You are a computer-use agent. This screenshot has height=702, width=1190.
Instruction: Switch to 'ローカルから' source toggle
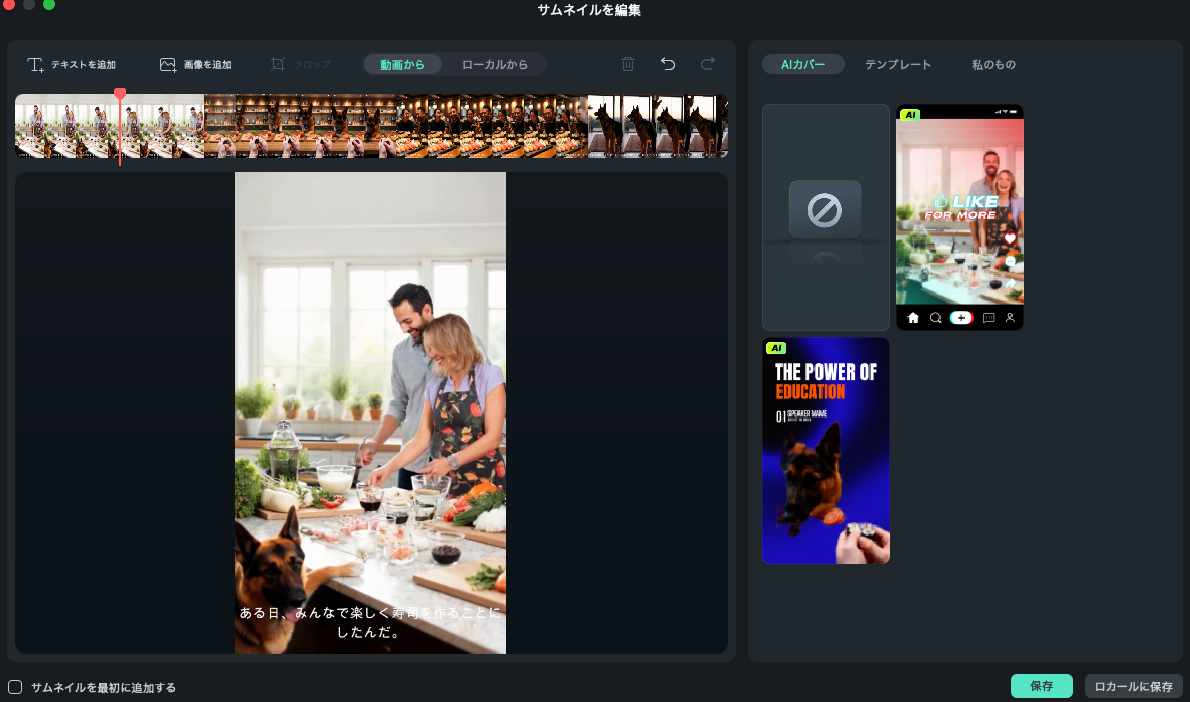pos(494,65)
